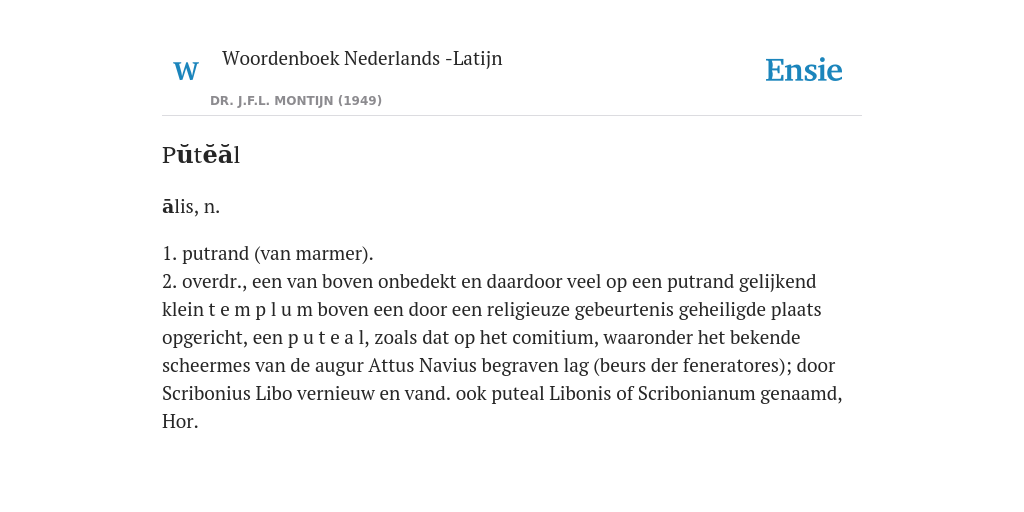The image size is (1024, 512).
Task: Click definition one 'putrand (van marmer)'
Action: coord(278,253)
